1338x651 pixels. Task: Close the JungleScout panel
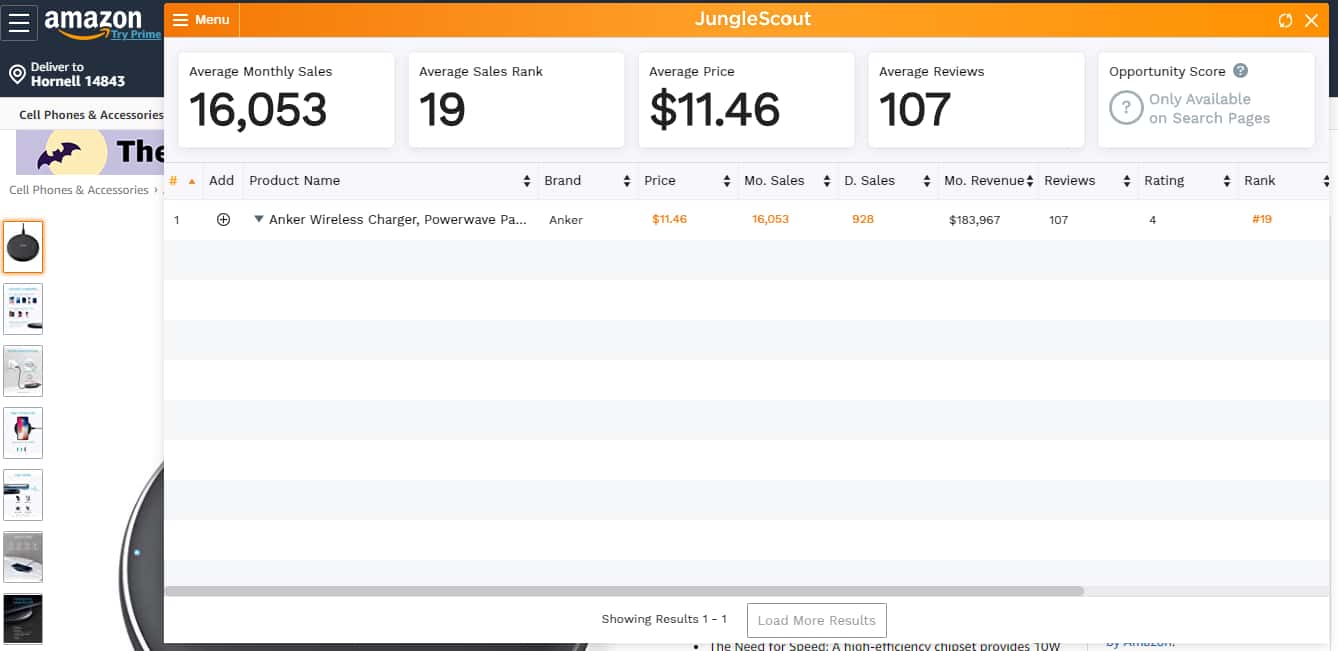[x=1312, y=20]
